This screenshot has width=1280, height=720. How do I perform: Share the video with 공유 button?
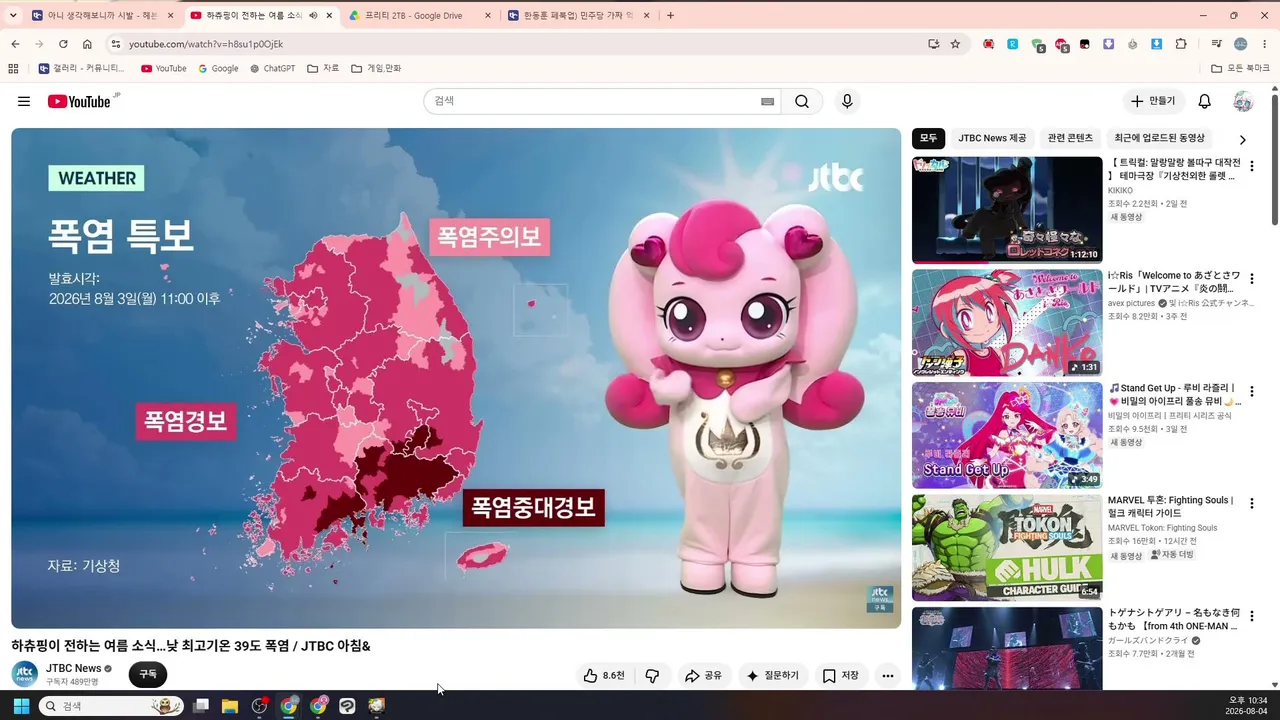point(703,676)
